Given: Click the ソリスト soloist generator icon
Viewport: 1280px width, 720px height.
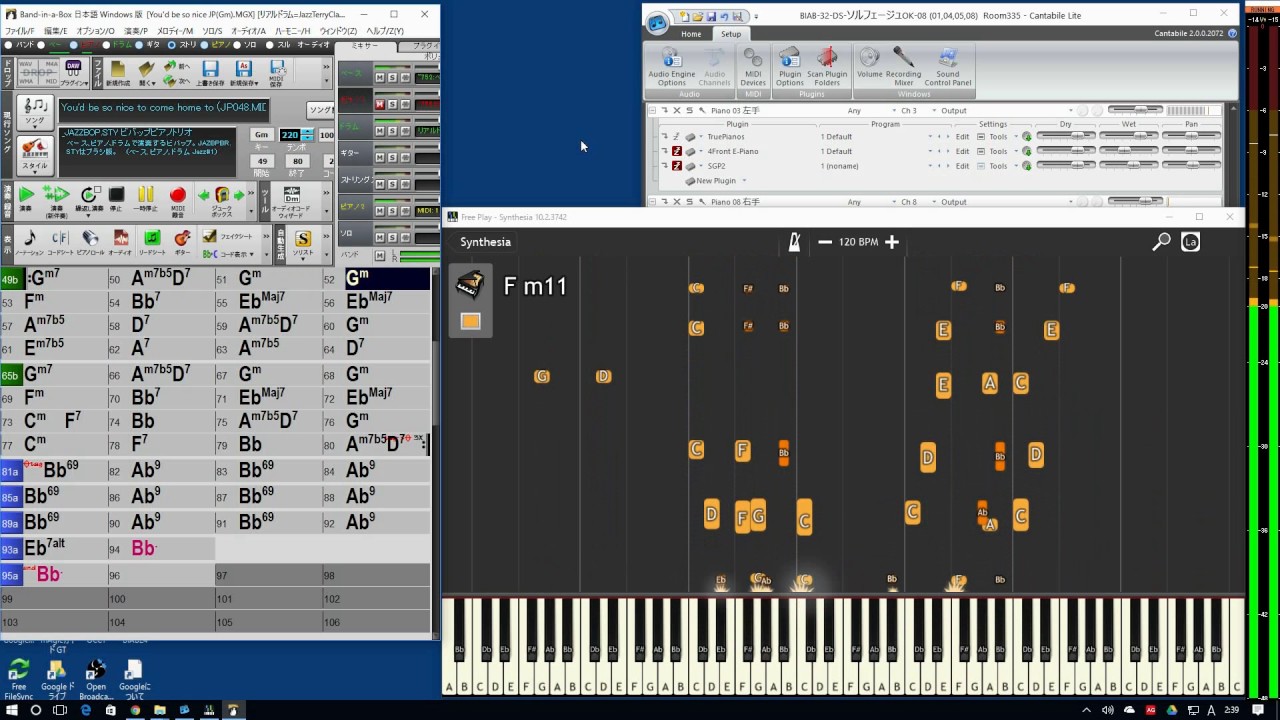Looking at the screenshot, I should coord(303,243).
